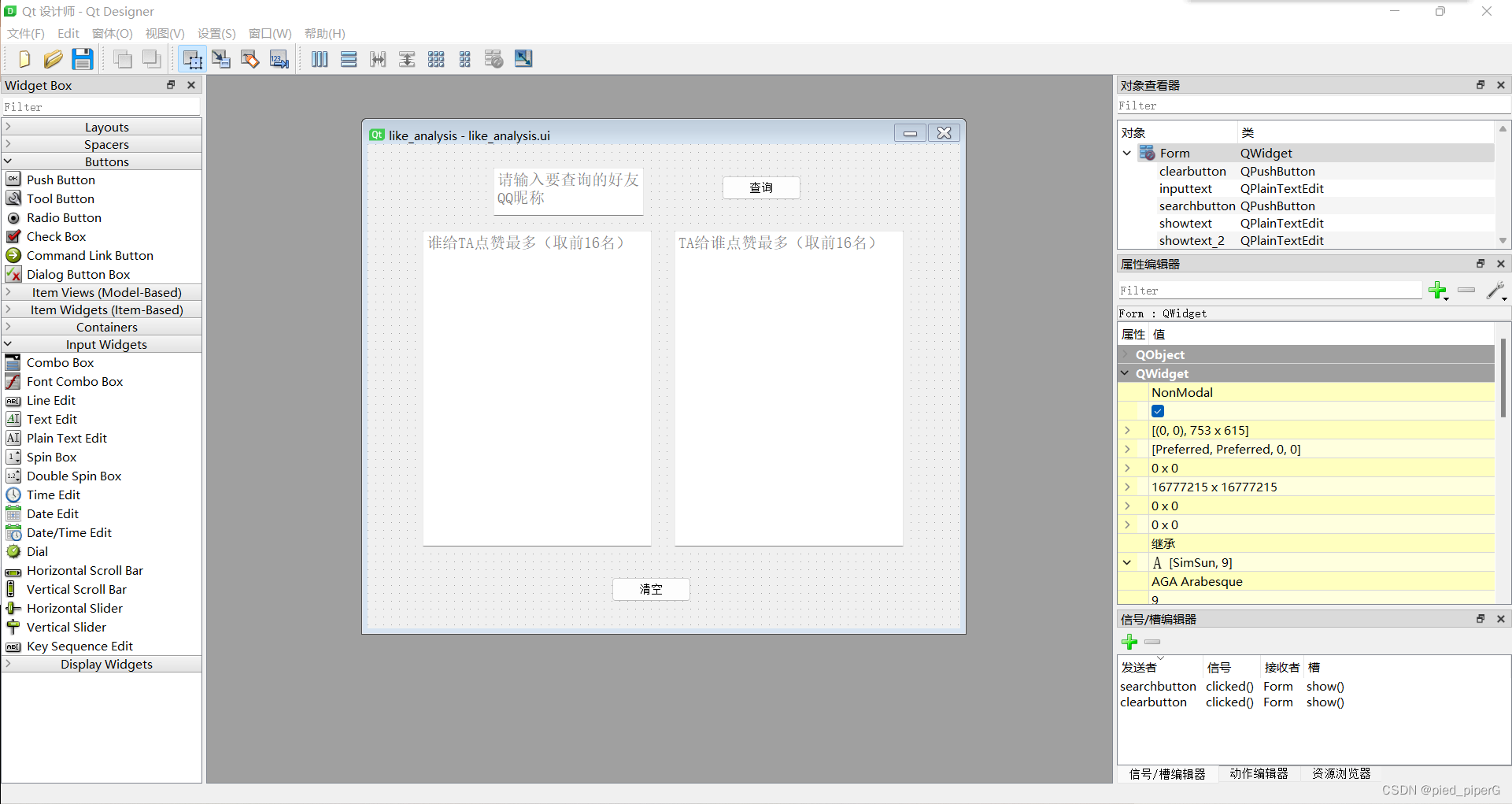This screenshot has height=804, width=1512.
Task: Apply Lay Out Vertically icon
Action: coord(349,59)
